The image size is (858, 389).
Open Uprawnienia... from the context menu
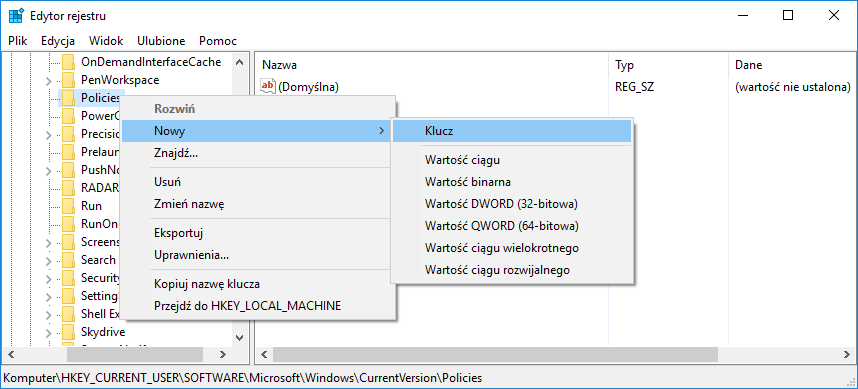(257, 255)
